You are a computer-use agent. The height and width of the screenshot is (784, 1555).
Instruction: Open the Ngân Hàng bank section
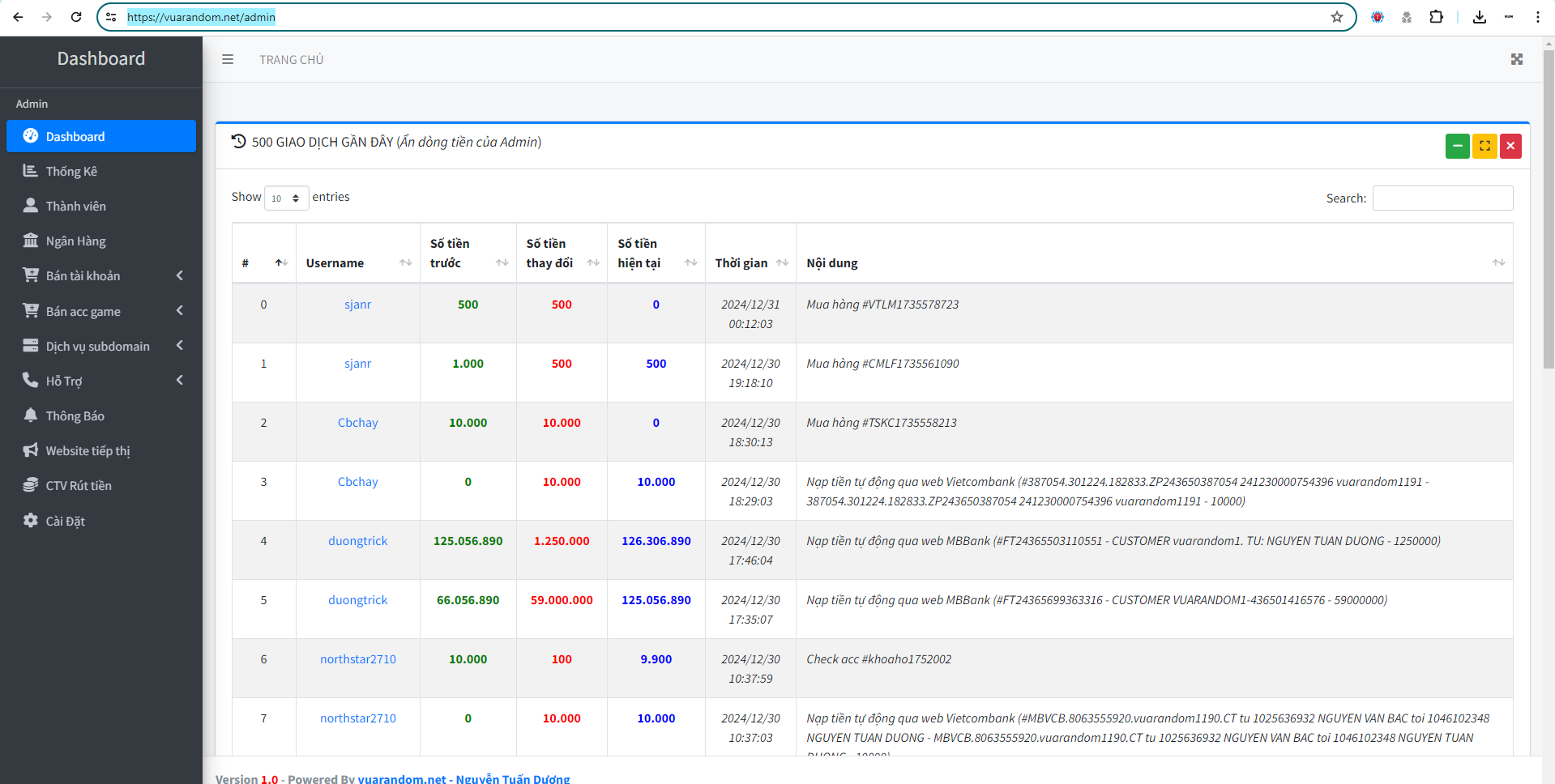pos(75,241)
